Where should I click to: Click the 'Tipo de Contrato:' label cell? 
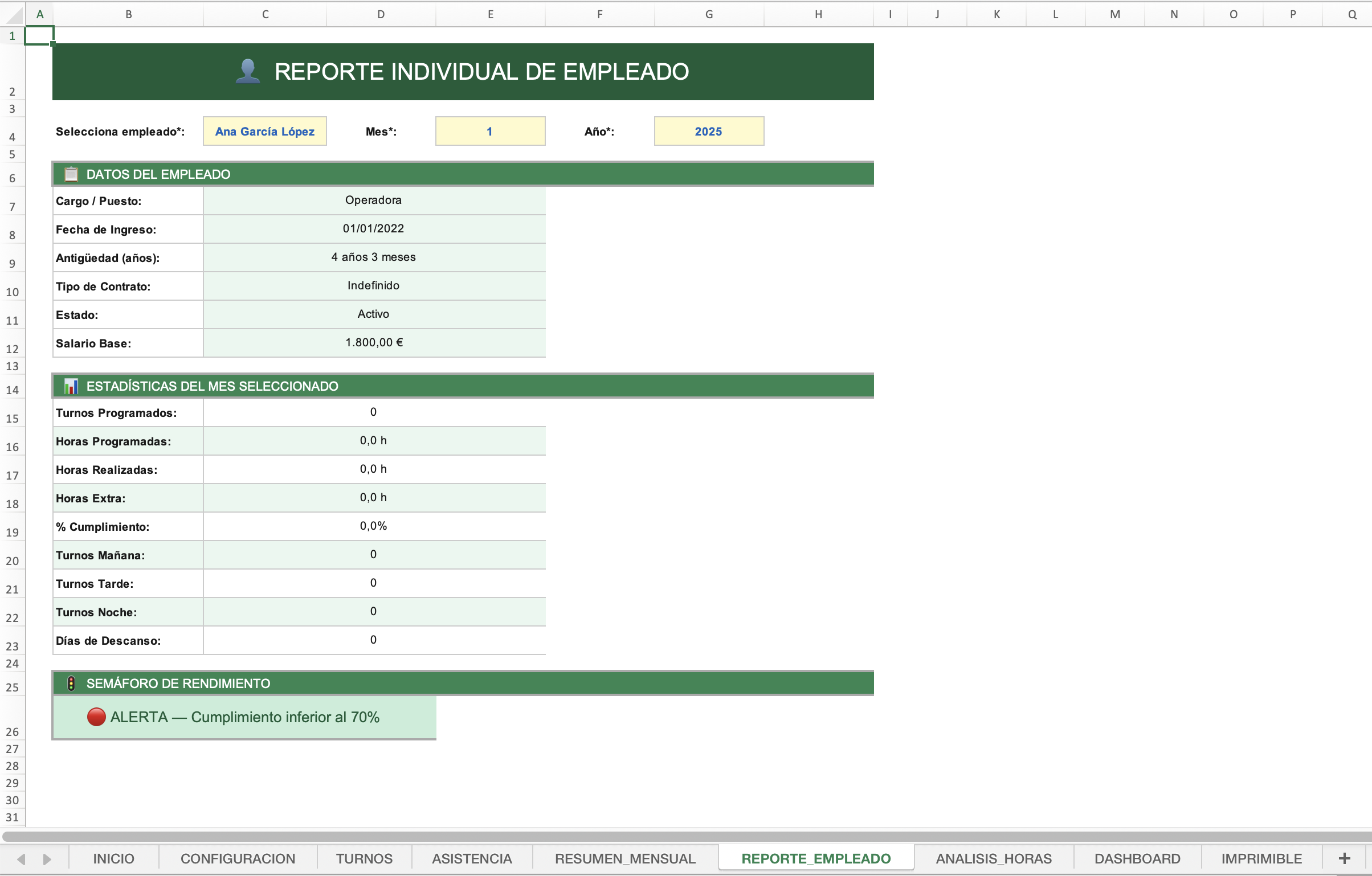(128, 286)
